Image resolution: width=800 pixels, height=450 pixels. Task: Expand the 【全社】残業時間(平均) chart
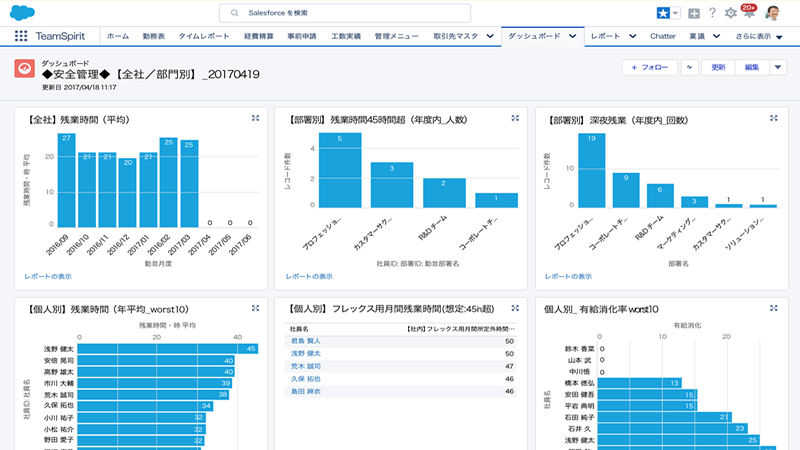(256, 118)
